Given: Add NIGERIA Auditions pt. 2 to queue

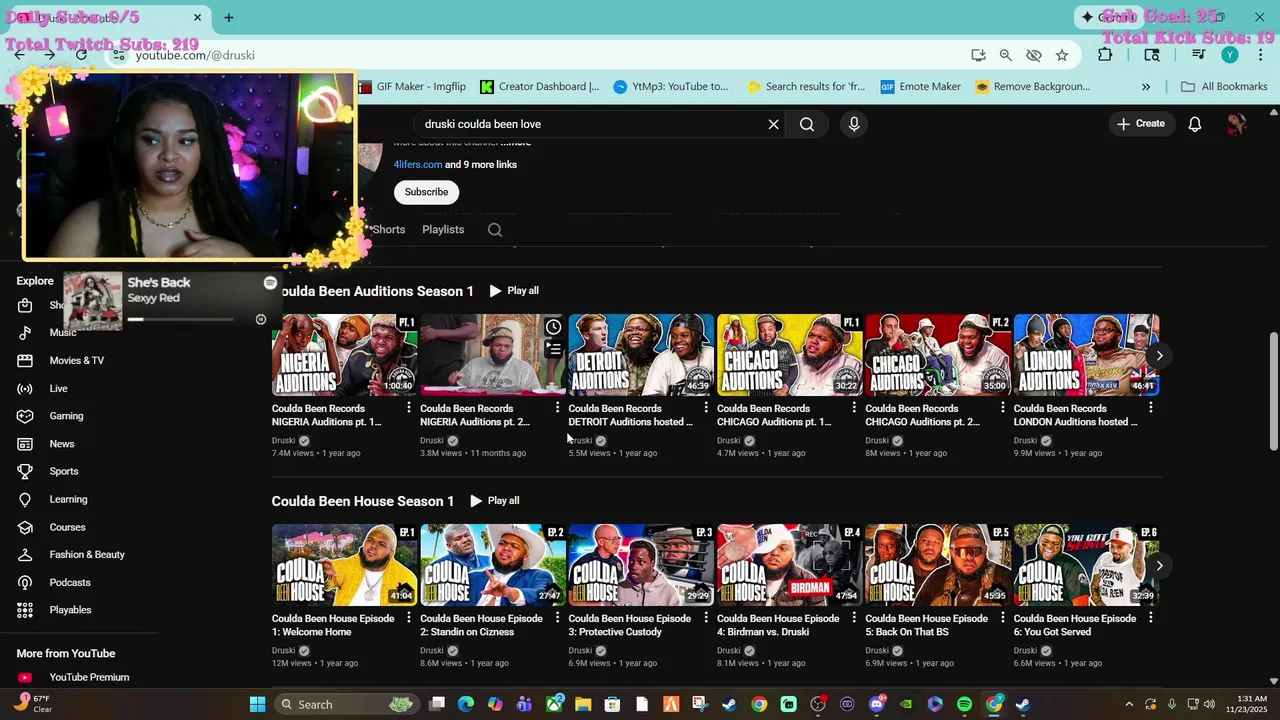Looking at the screenshot, I should point(553,348).
